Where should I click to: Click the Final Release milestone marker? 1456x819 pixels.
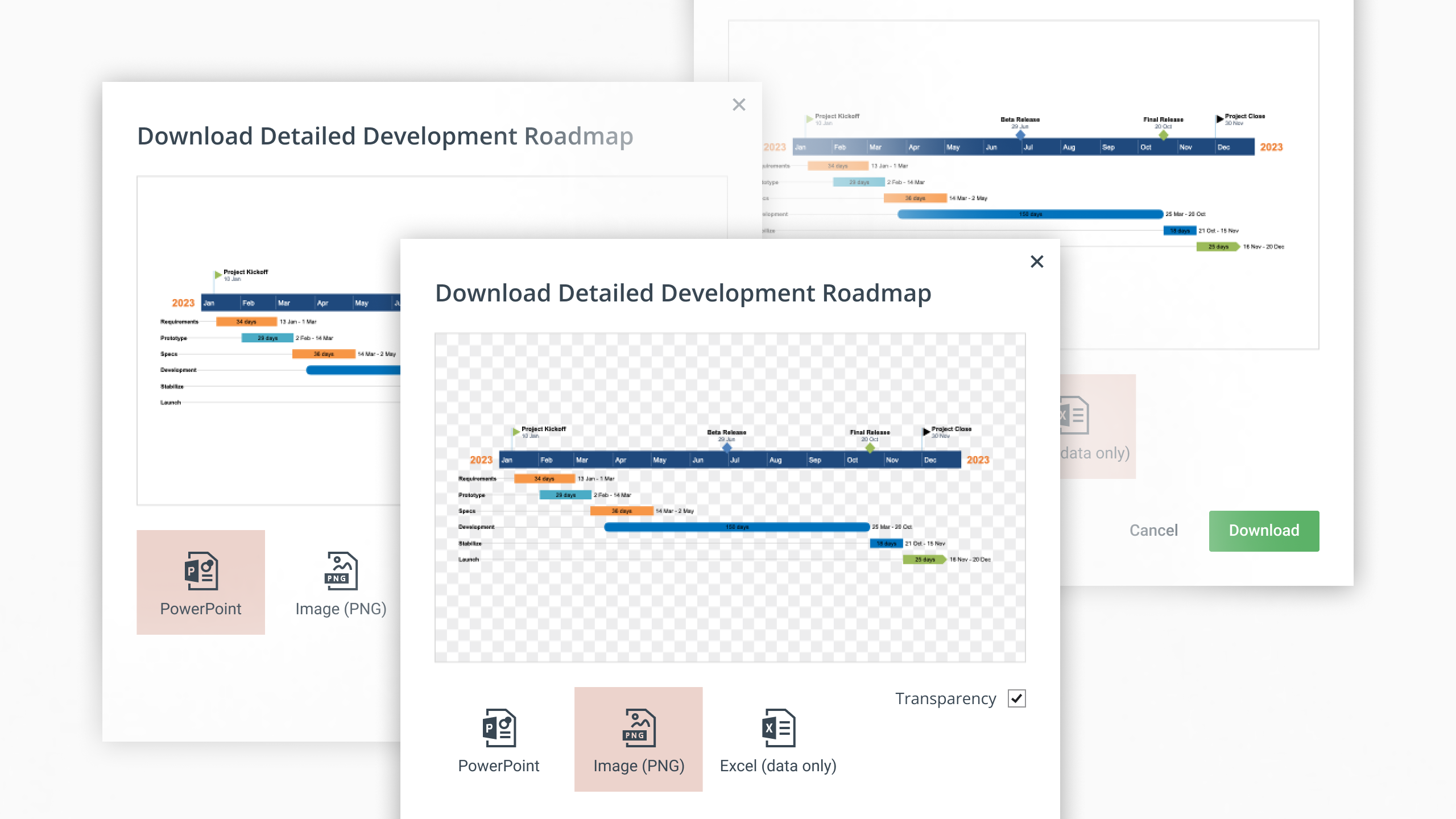click(868, 451)
